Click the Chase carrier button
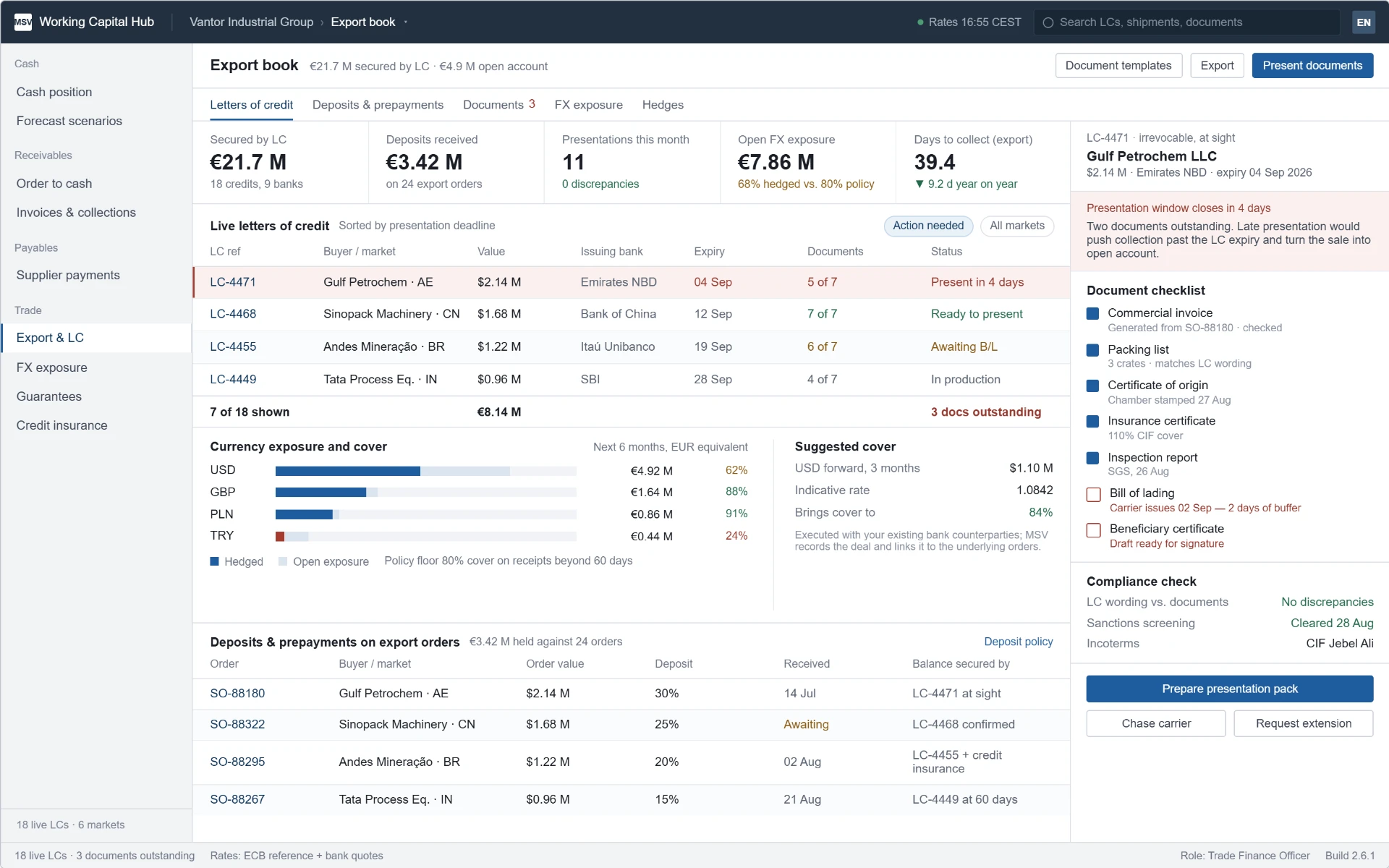 [x=1156, y=723]
